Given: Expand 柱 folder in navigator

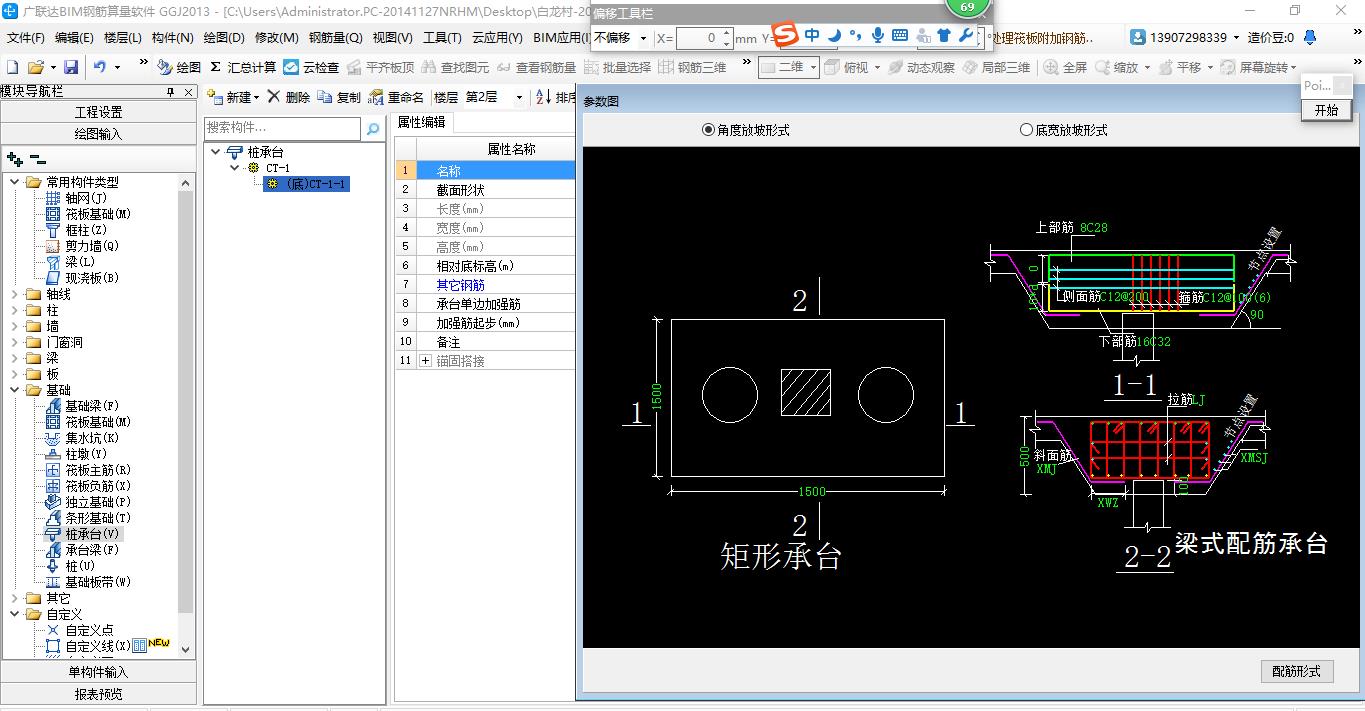Looking at the screenshot, I should (15, 310).
